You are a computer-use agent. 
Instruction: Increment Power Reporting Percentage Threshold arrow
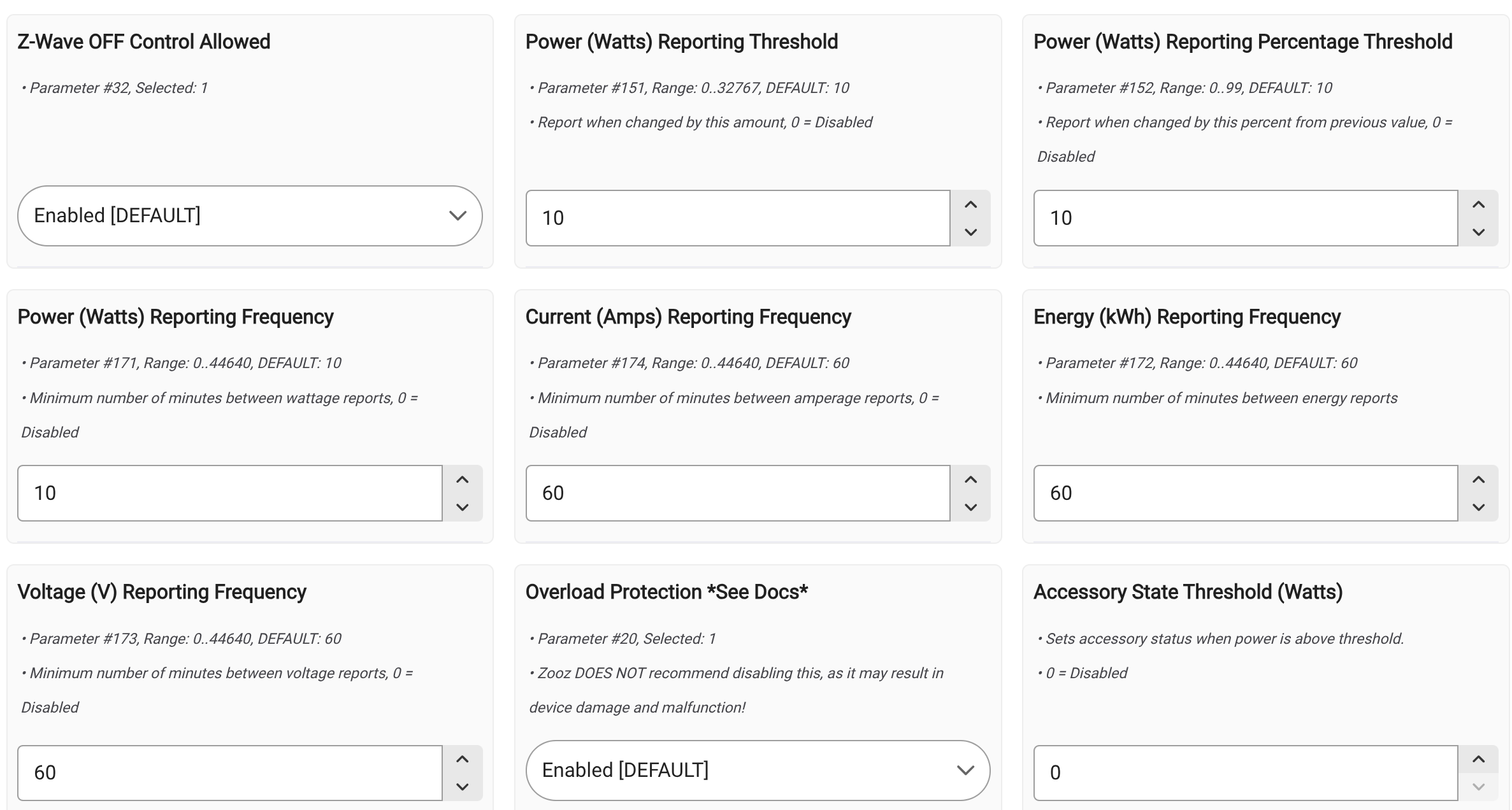[1478, 204]
